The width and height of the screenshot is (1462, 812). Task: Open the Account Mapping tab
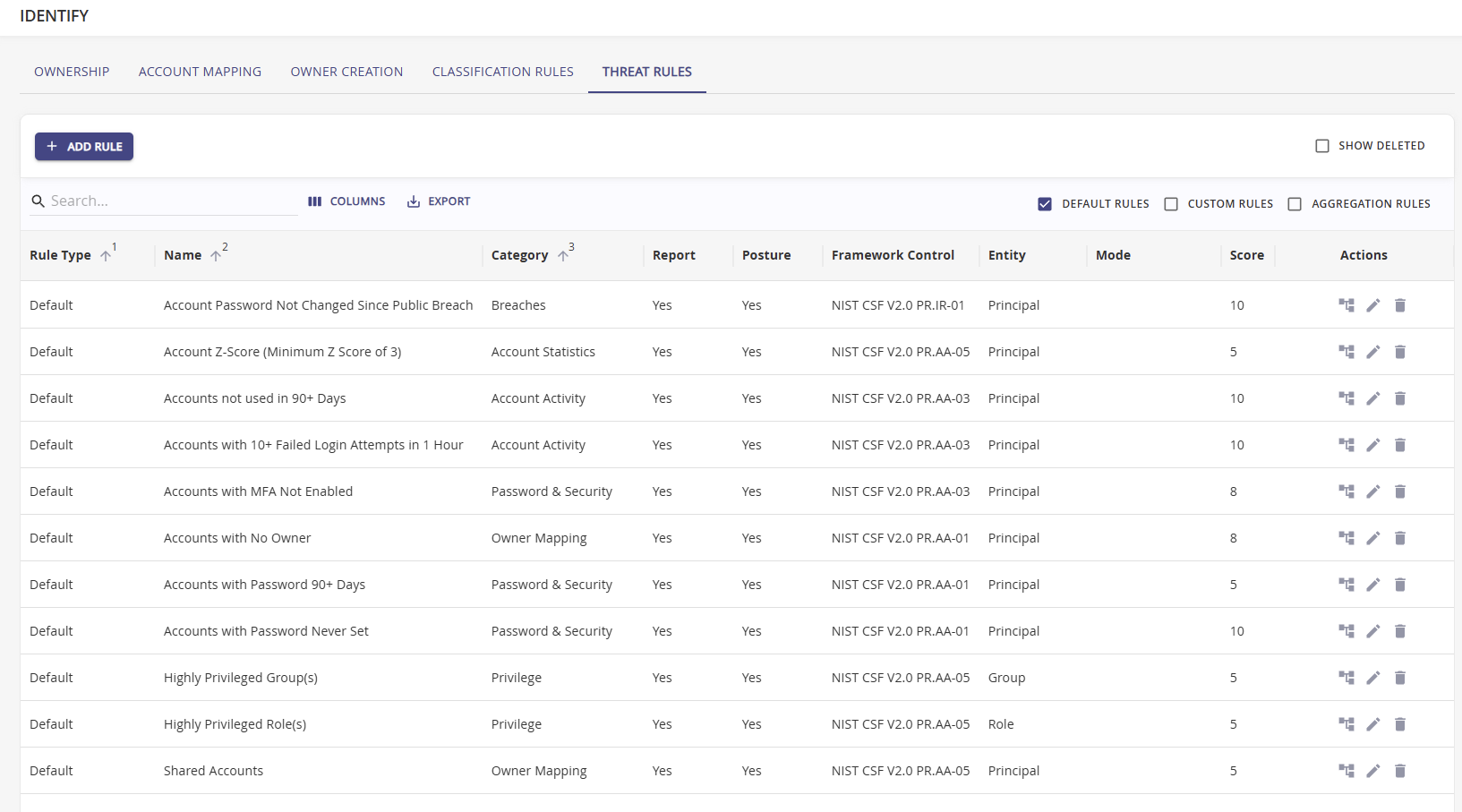click(x=200, y=72)
